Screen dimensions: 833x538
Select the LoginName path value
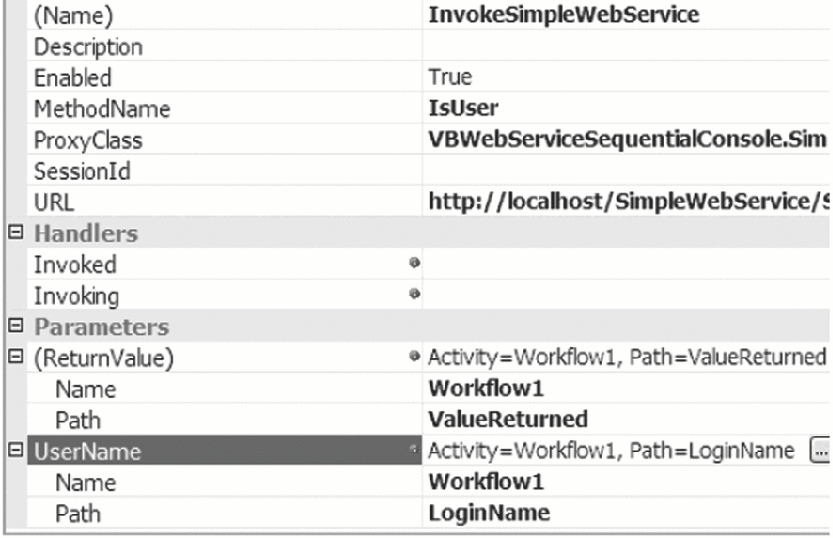(489, 513)
